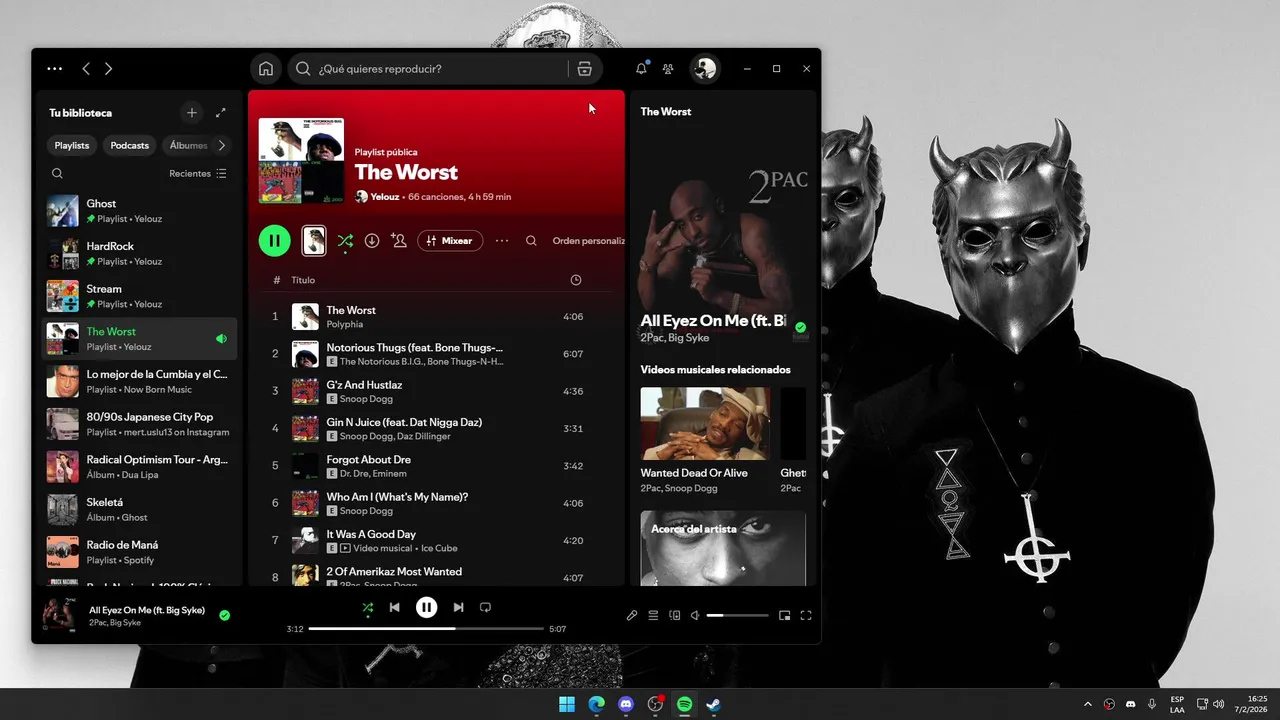Open the lyrics microphone icon

tap(632, 615)
